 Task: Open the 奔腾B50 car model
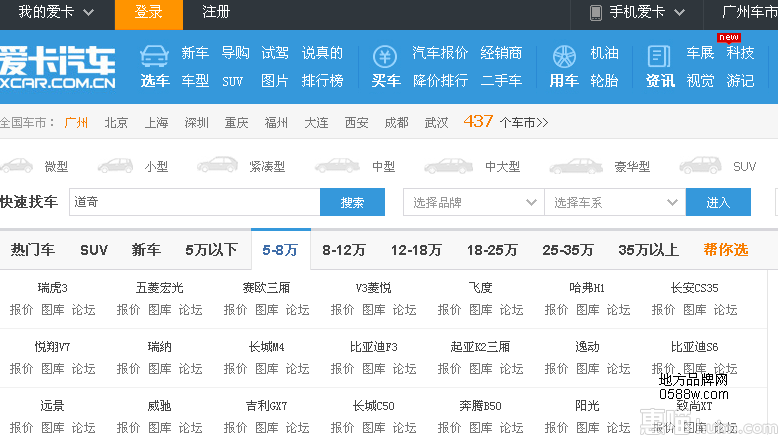[x=480, y=406]
